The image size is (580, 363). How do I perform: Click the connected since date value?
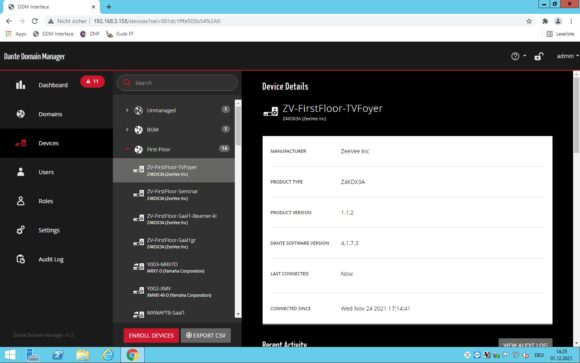coord(375,308)
